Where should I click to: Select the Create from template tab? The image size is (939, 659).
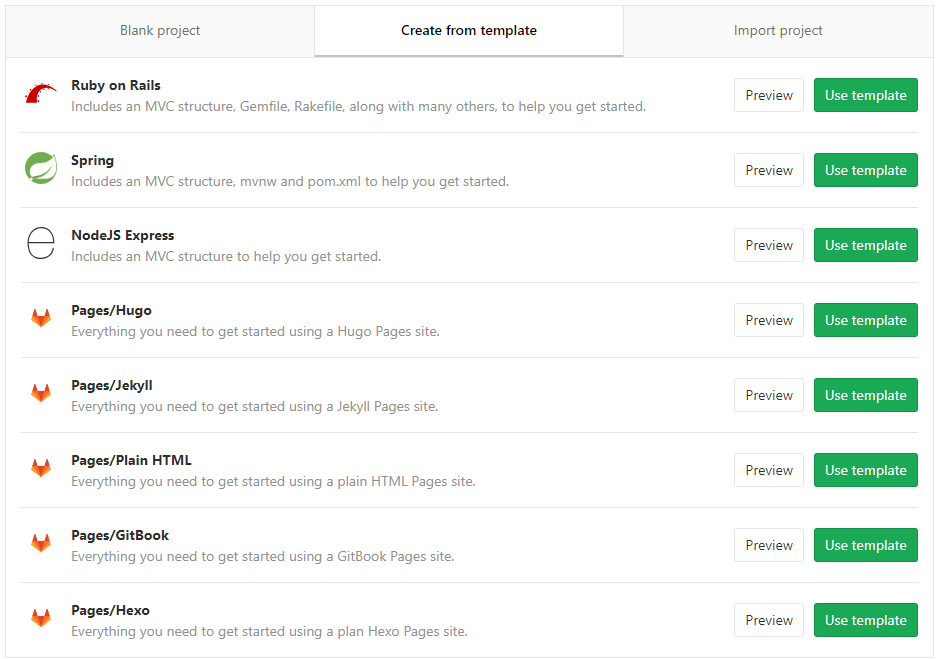click(x=468, y=30)
